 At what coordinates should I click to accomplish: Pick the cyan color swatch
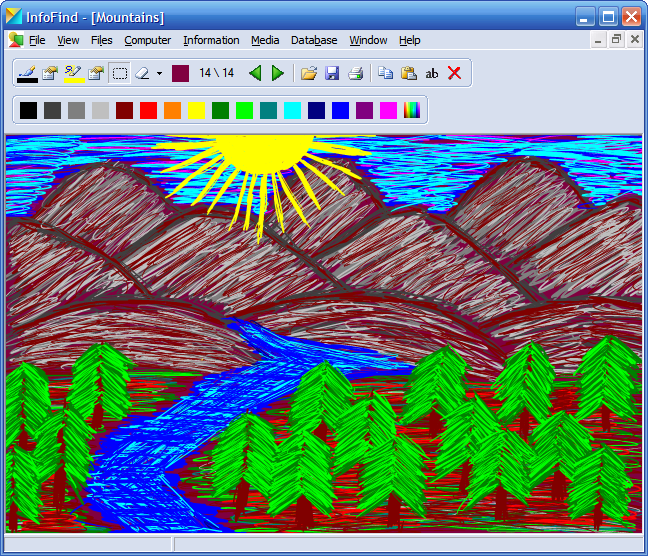click(x=292, y=110)
